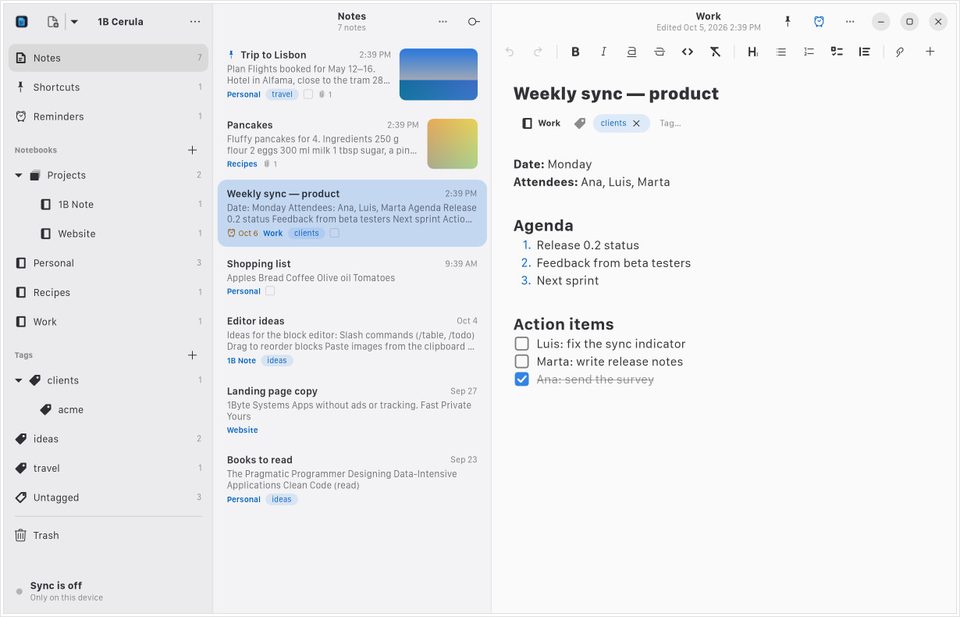Open Shortcuts in sidebar

[x=108, y=87]
